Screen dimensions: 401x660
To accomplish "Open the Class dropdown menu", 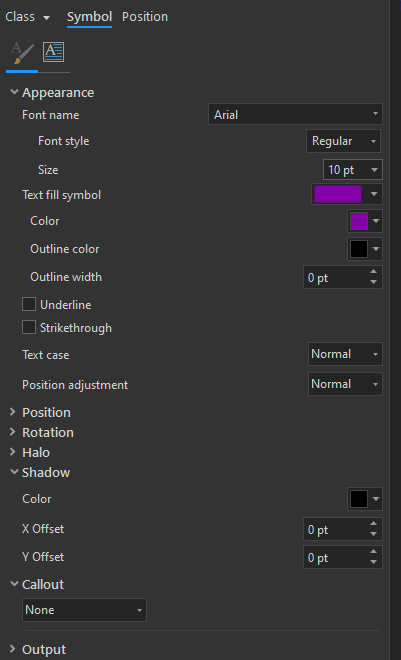I will point(28,17).
